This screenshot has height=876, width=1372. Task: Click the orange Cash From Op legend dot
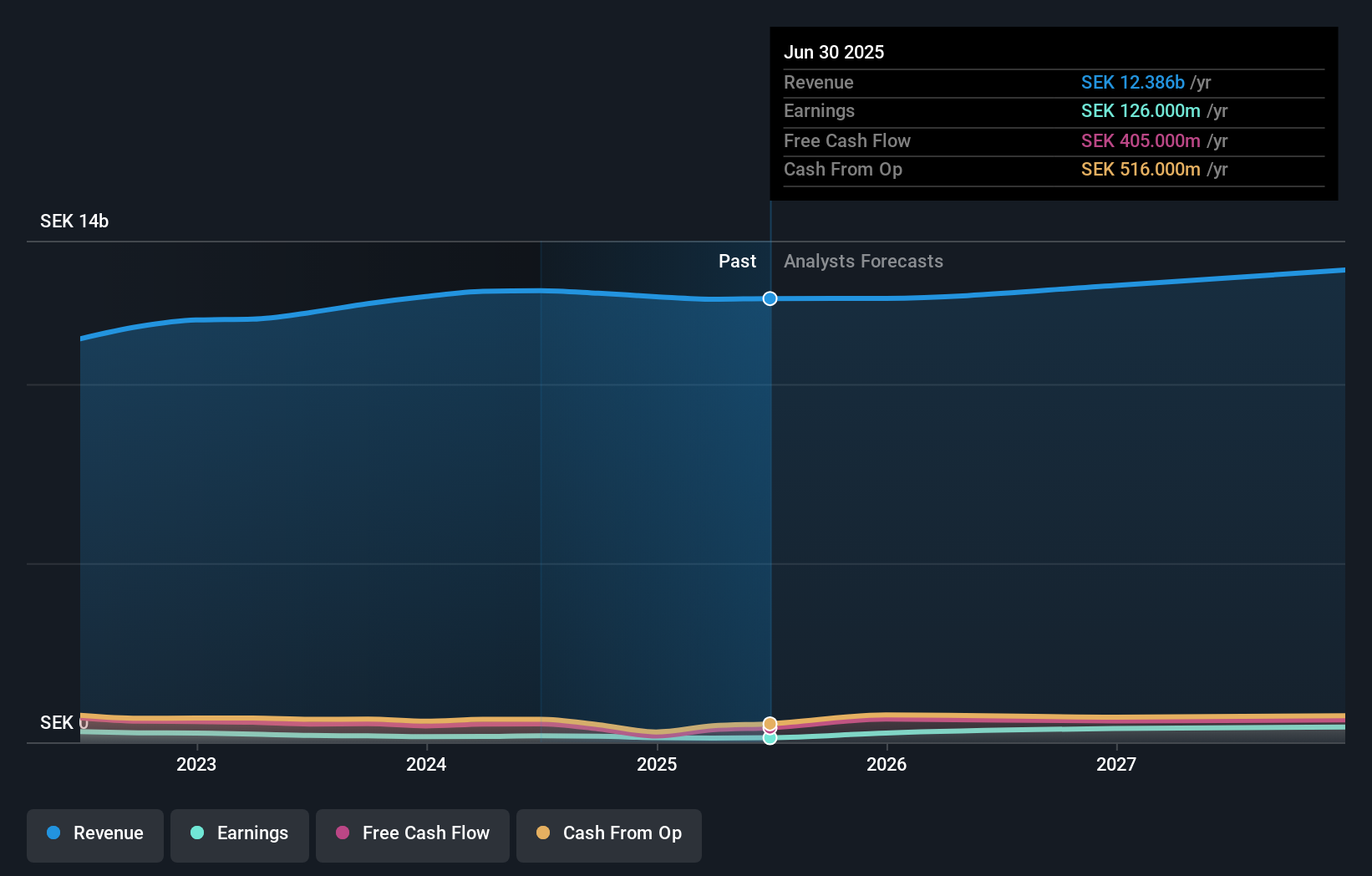pyautogui.click(x=542, y=833)
